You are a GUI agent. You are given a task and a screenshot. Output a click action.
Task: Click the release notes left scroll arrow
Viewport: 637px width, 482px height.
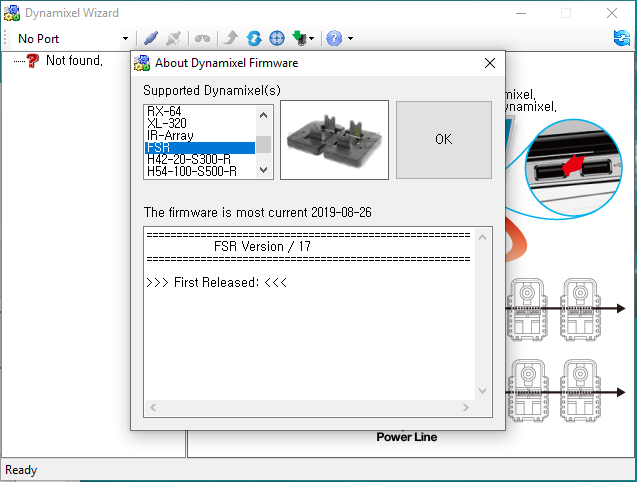[153, 407]
